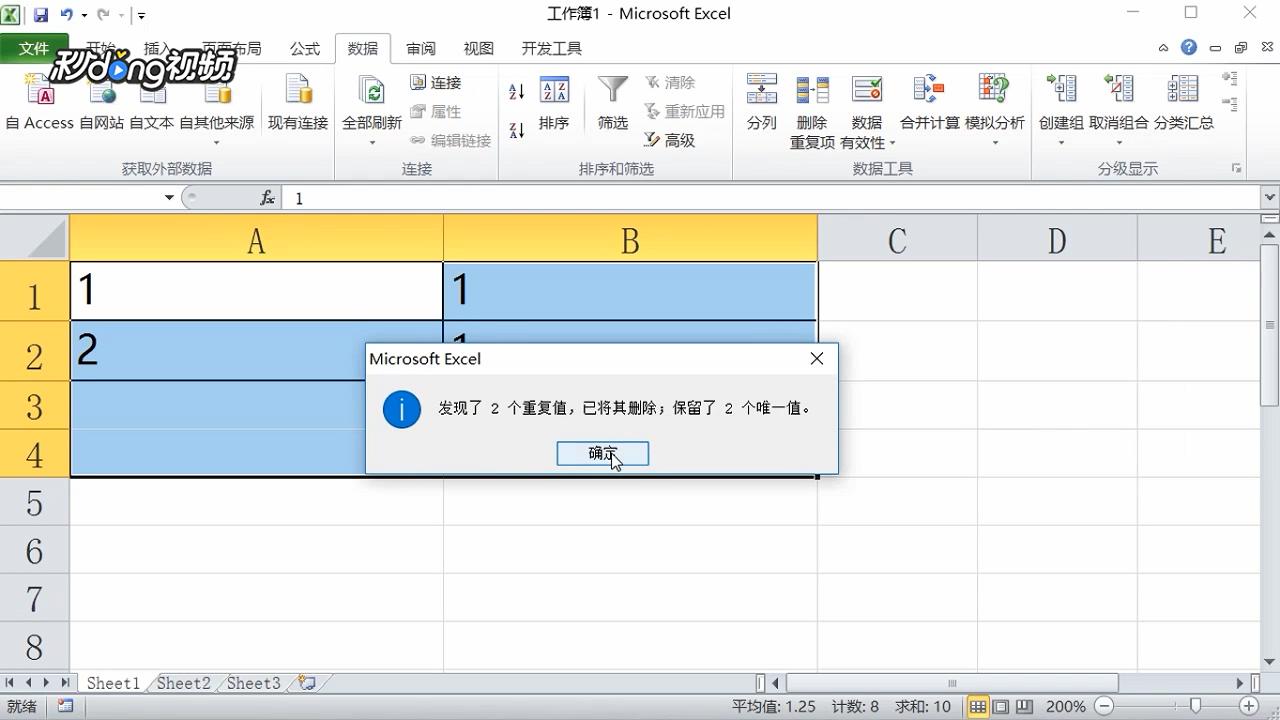This screenshot has width=1280, height=720.
Task: Expand the 全部刷新 dropdown arrow
Action: [x=372, y=142]
